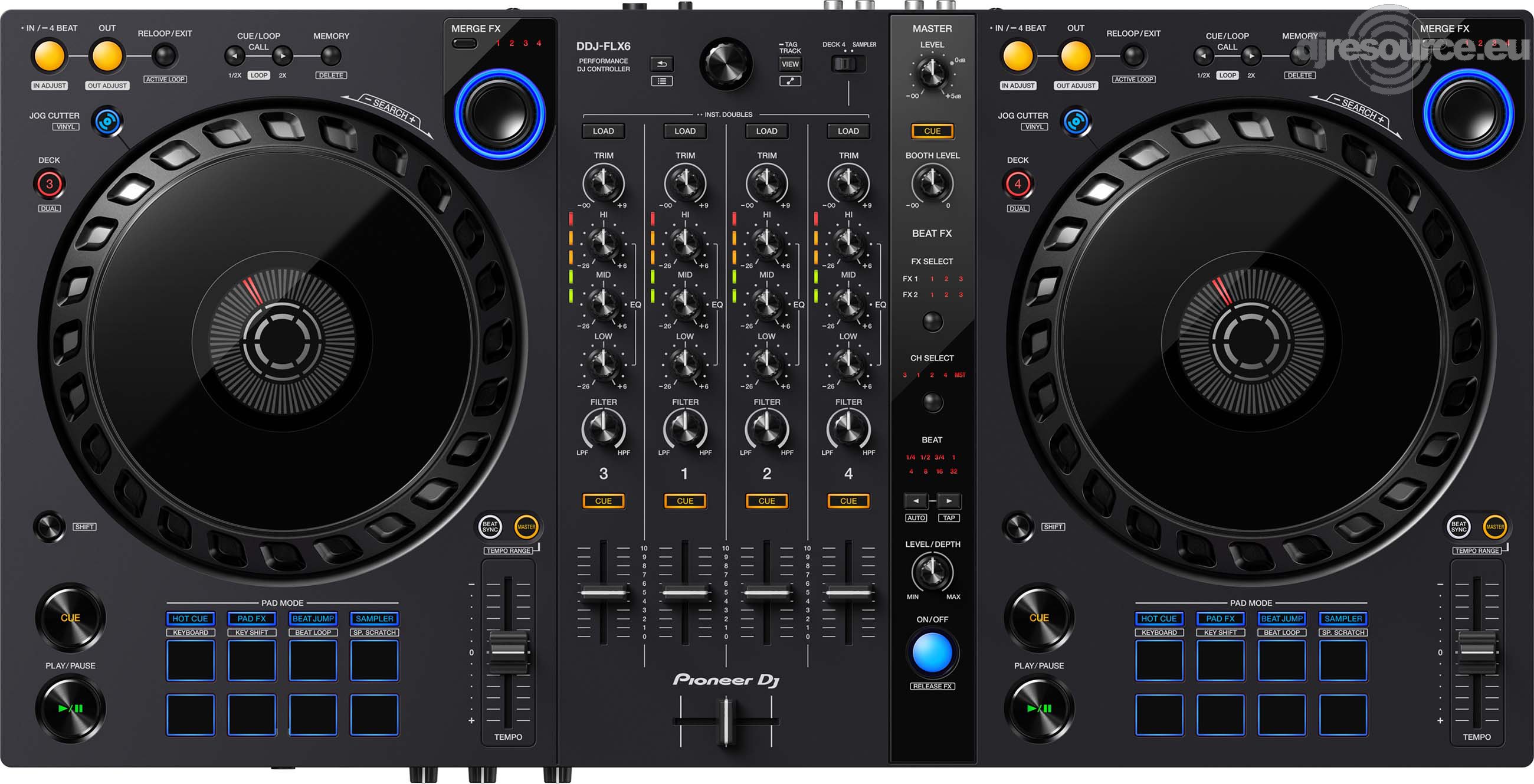Click the right deck tempo slider handle

click(1477, 651)
